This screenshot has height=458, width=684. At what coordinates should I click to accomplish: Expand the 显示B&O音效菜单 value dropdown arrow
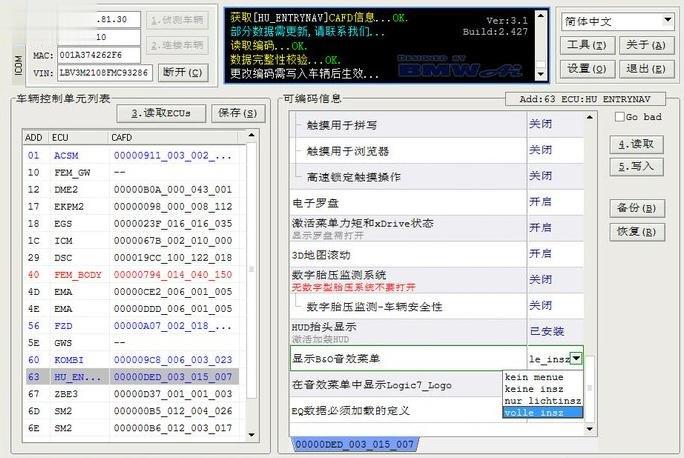click(x=577, y=358)
